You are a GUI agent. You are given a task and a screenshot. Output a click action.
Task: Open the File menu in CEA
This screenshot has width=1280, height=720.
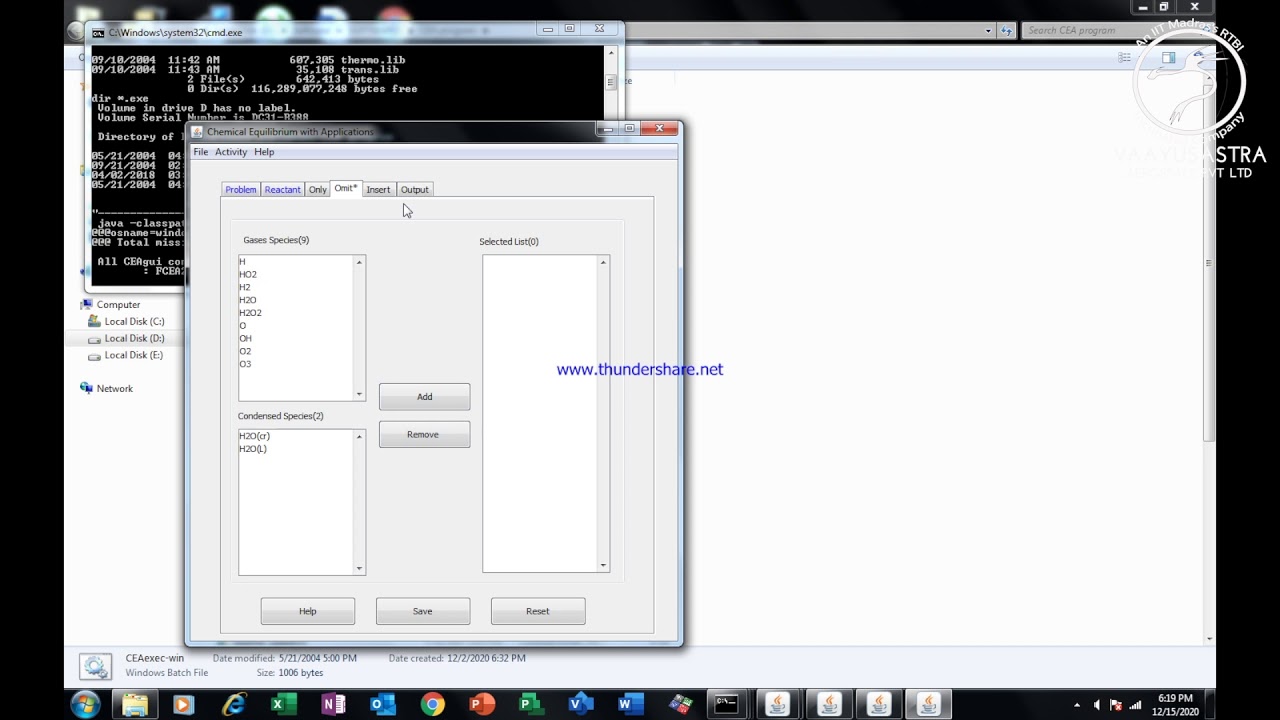pos(200,152)
